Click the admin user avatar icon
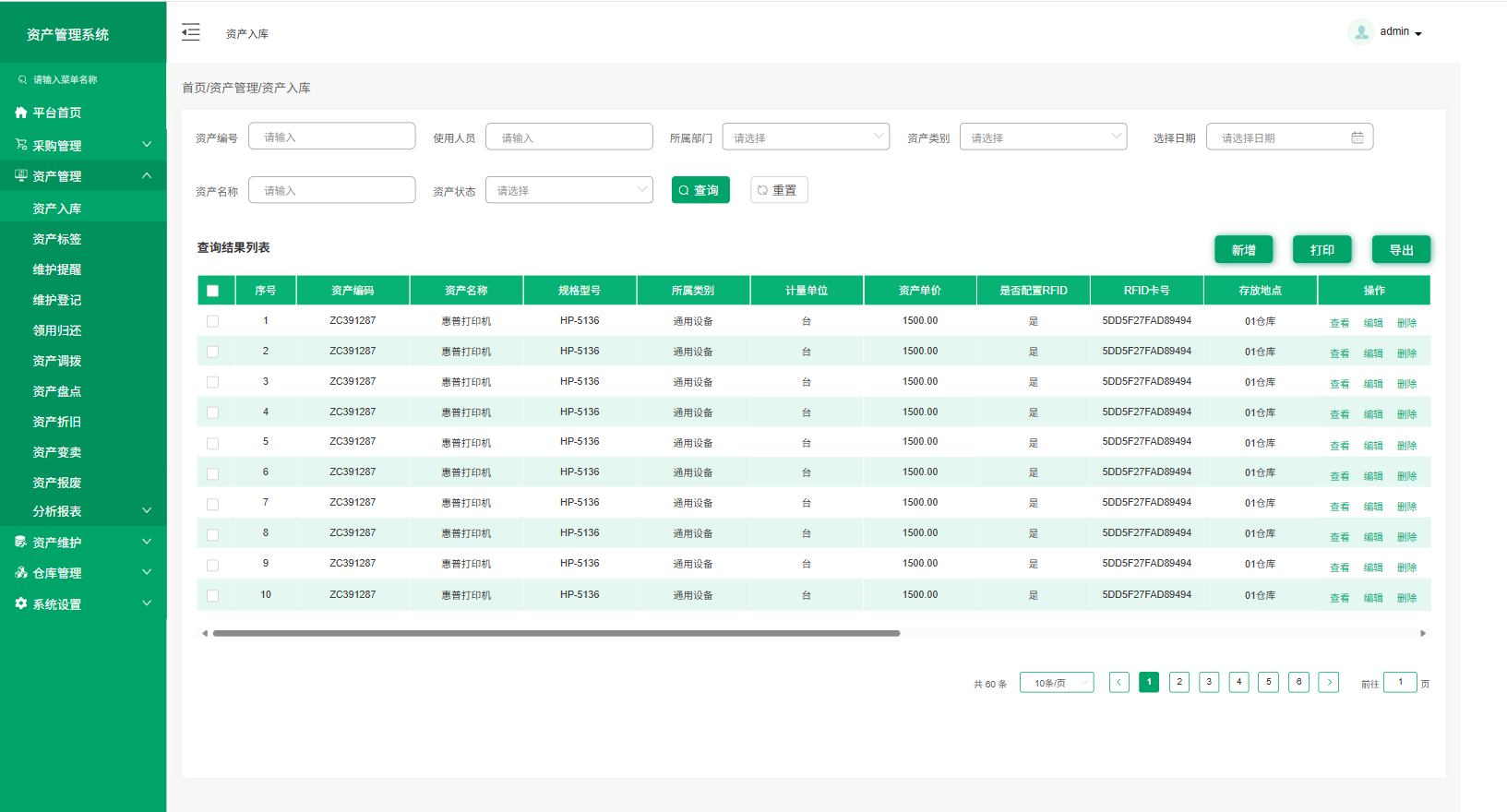 1360,32
